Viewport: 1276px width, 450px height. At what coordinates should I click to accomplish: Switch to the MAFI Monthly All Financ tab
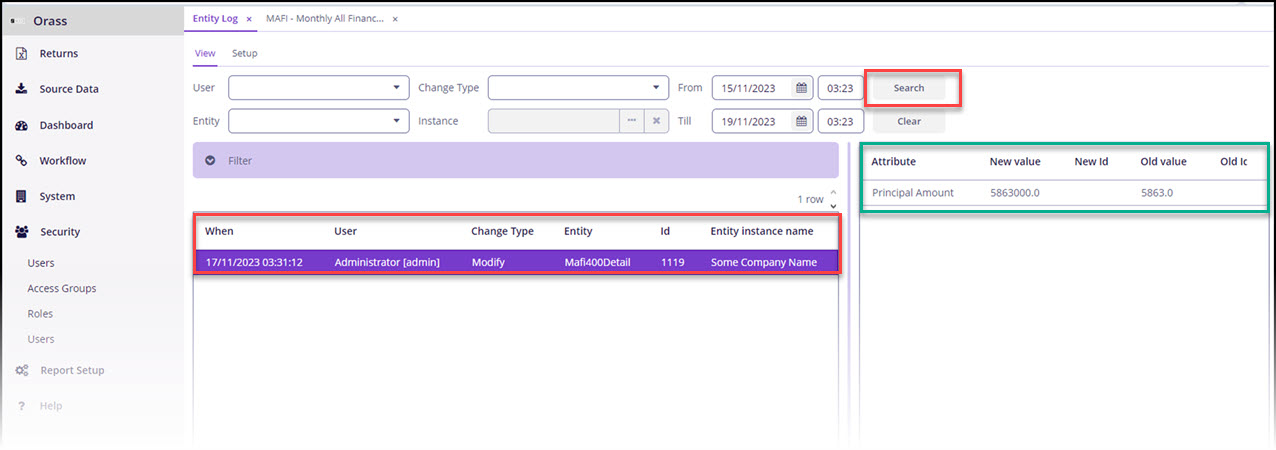coord(325,19)
